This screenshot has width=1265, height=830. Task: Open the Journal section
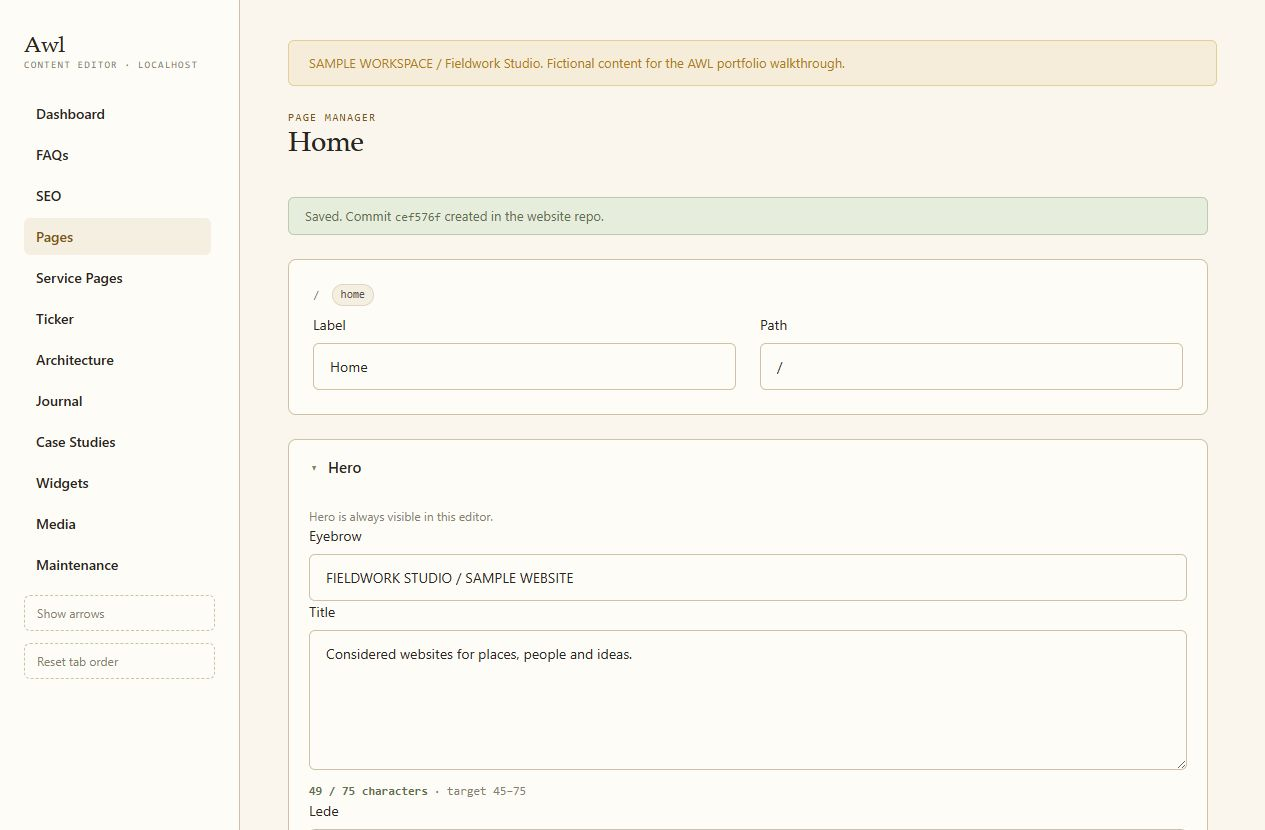click(117, 401)
